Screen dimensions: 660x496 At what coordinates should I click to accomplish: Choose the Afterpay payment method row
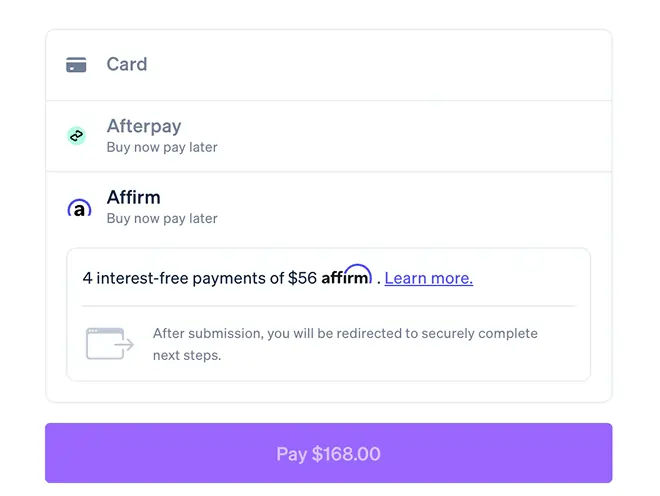(x=328, y=136)
